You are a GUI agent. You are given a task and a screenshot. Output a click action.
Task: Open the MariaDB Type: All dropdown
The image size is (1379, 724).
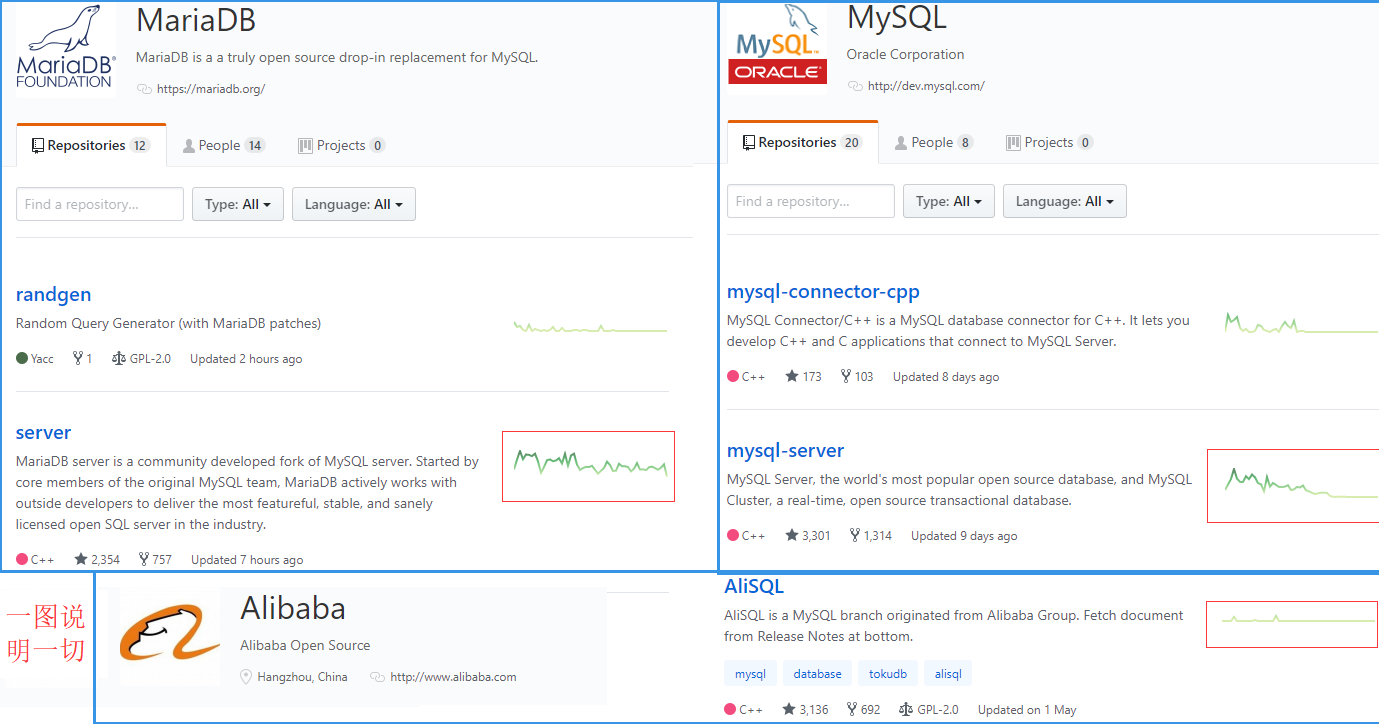238,204
